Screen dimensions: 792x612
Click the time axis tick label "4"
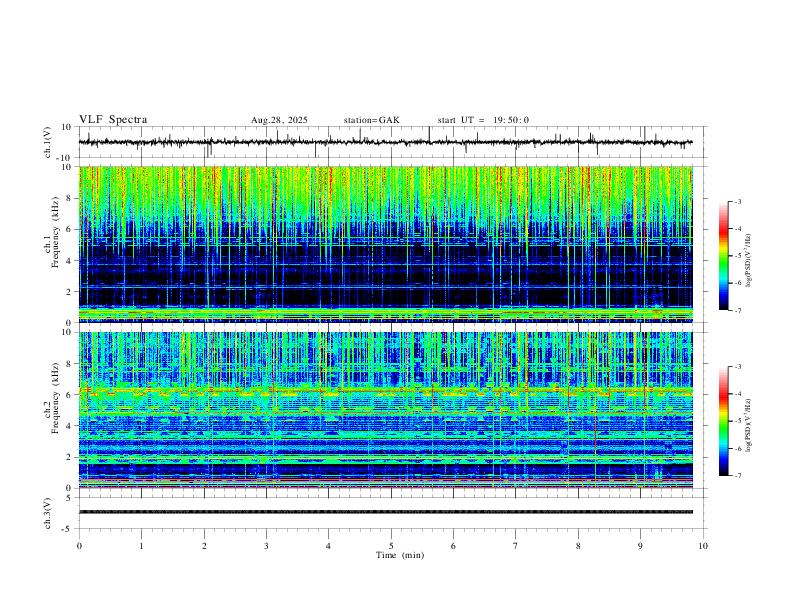[x=328, y=546]
